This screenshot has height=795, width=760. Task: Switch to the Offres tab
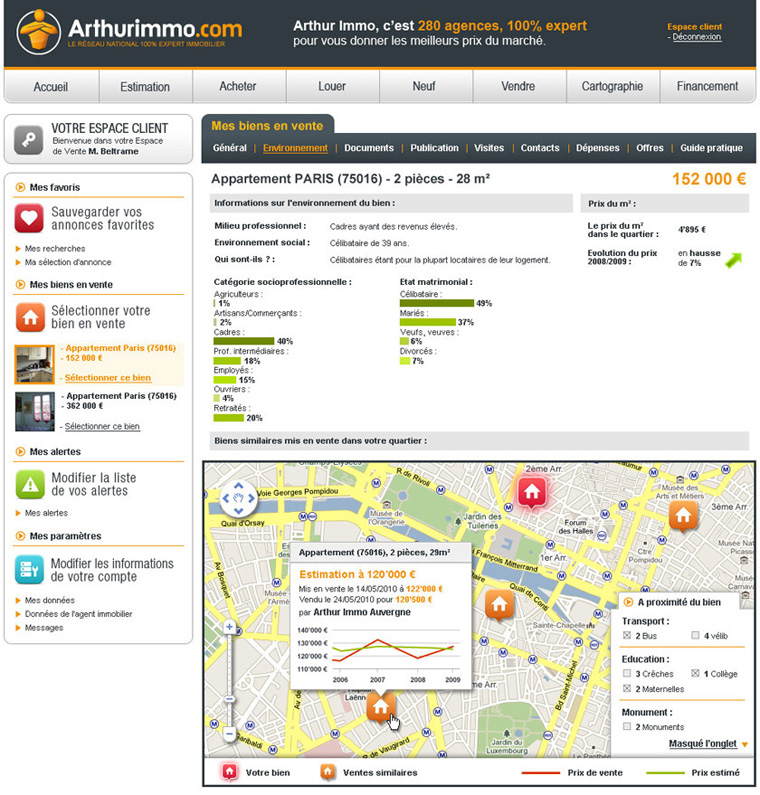tap(650, 148)
